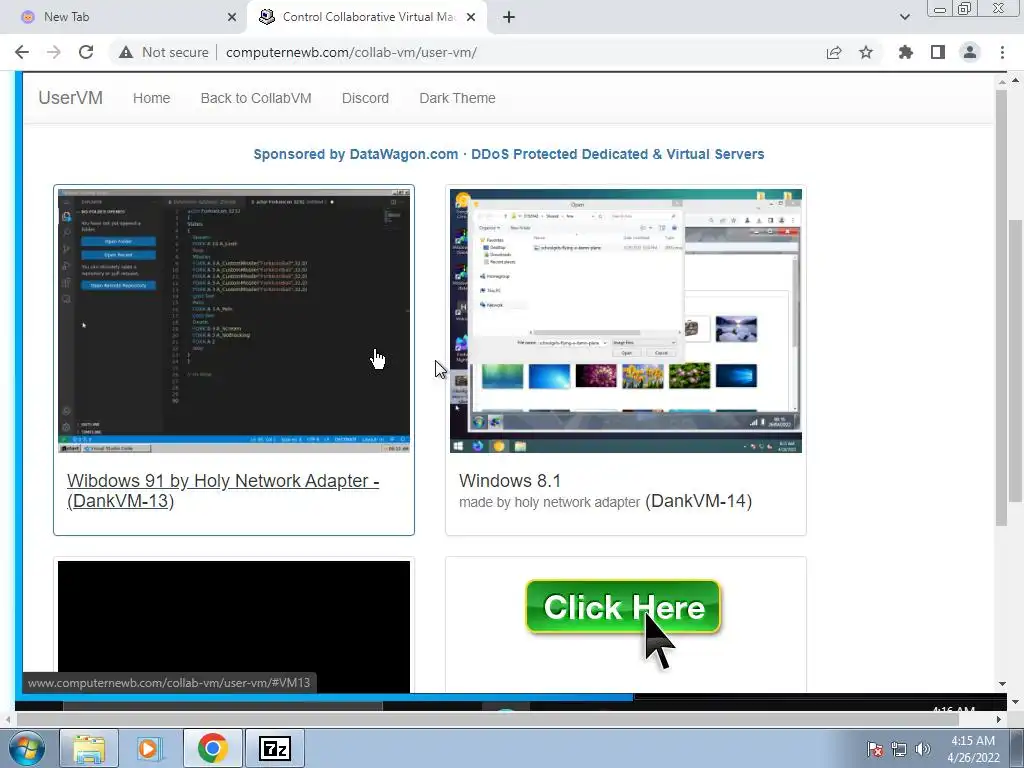1024x768 pixels.
Task: Open the volume tray icon
Action: tap(922, 749)
